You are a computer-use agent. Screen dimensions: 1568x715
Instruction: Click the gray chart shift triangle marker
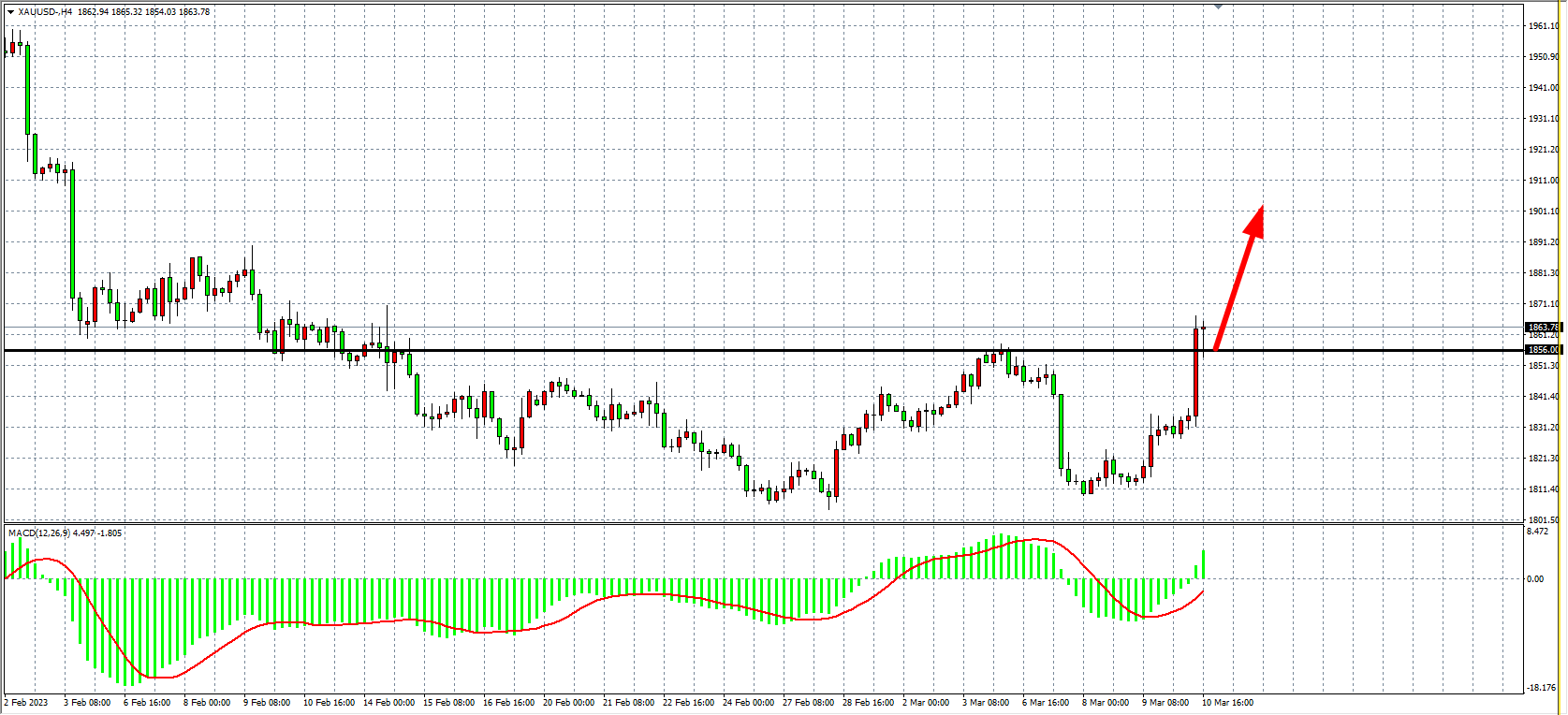[1218, 7]
